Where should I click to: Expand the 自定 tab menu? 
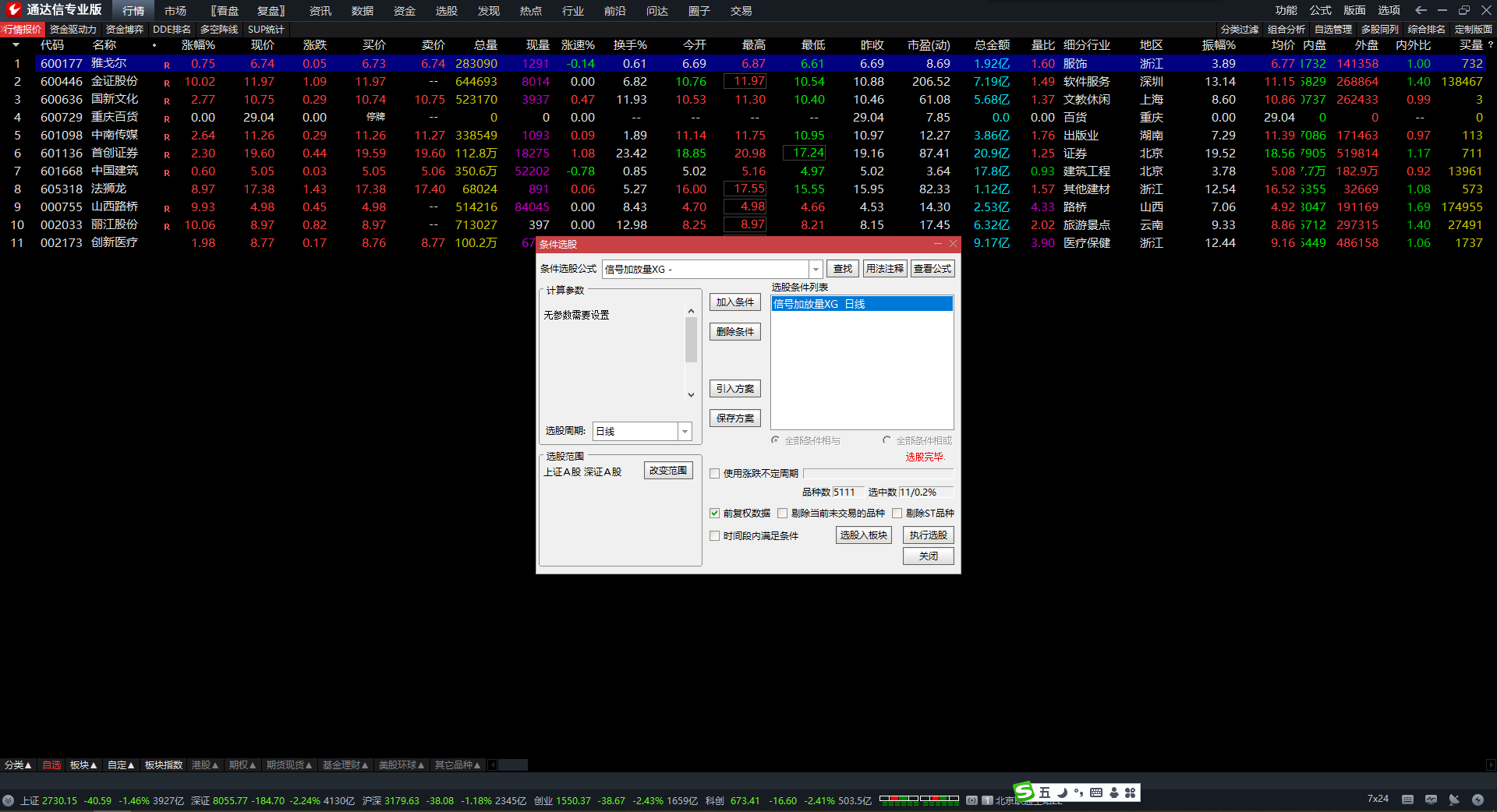coord(121,765)
